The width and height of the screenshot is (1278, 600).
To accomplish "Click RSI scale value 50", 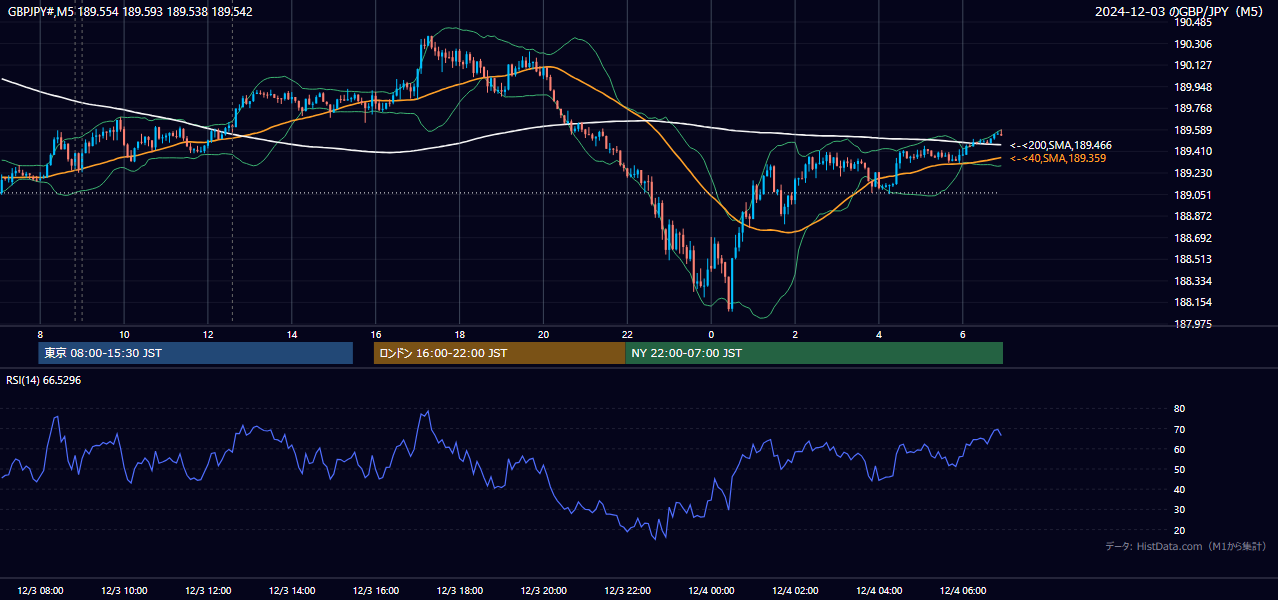I will [x=1179, y=469].
